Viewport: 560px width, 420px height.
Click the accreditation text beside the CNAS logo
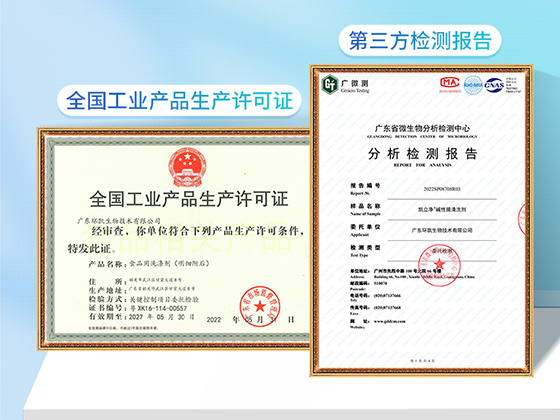(x=514, y=85)
